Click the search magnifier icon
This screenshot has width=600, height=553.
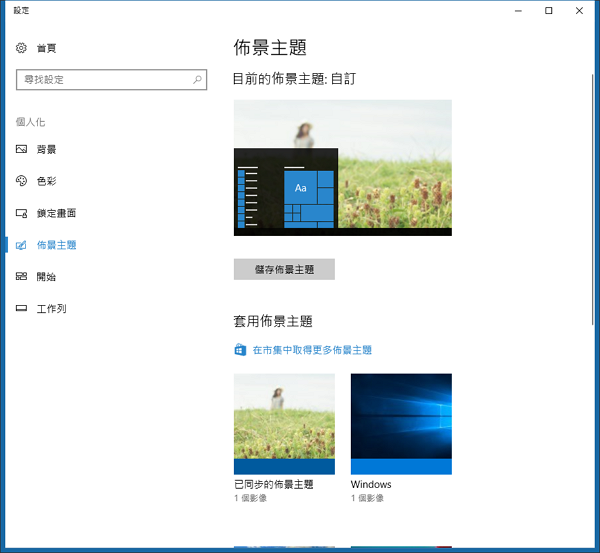(197, 80)
